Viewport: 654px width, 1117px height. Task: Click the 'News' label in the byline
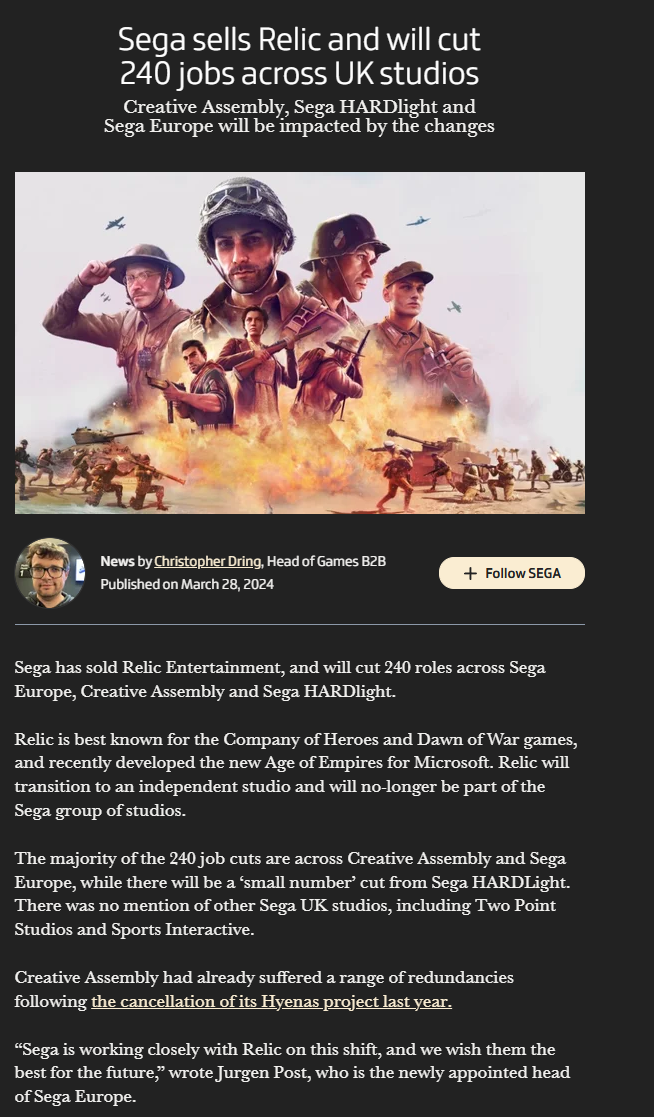click(x=118, y=561)
